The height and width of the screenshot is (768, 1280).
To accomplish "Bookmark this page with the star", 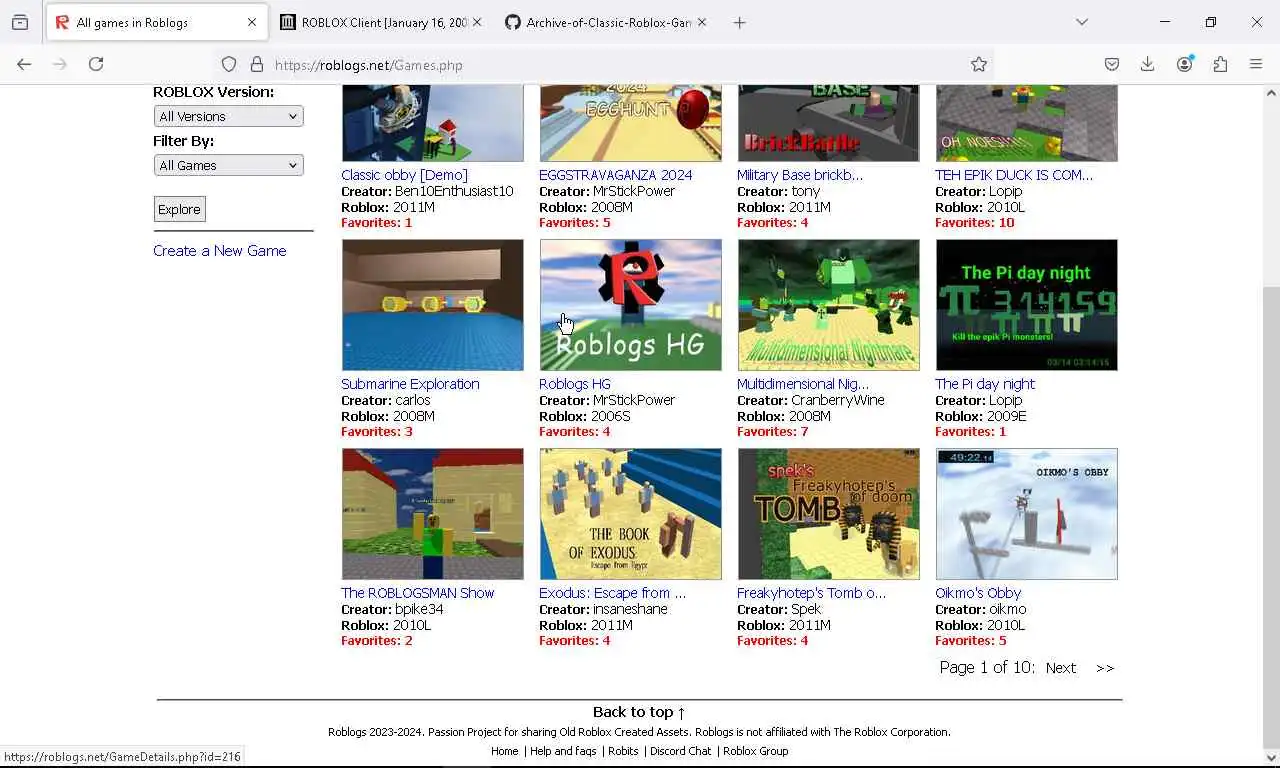I will [979, 65].
